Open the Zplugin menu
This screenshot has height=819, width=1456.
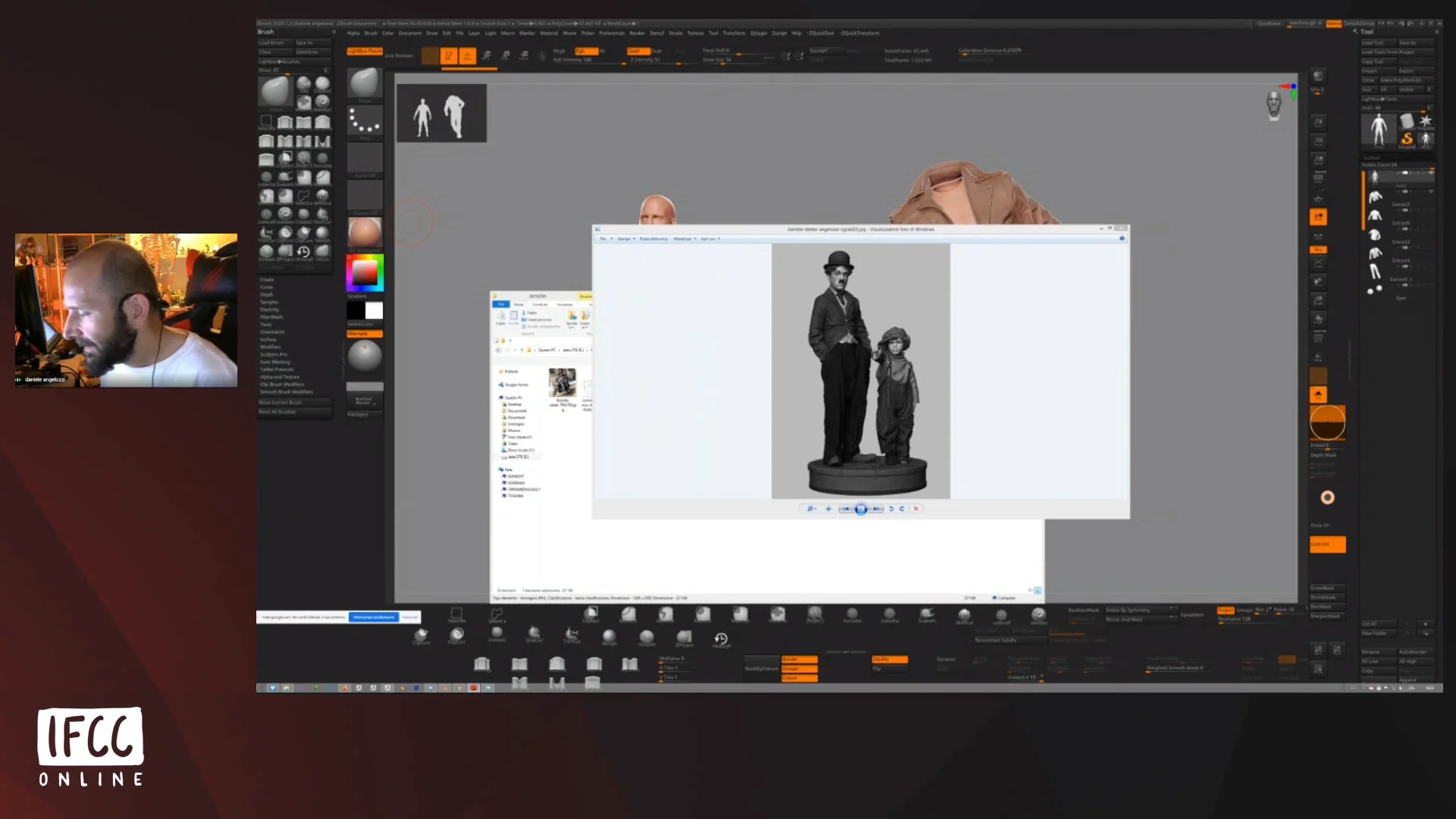point(758,33)
